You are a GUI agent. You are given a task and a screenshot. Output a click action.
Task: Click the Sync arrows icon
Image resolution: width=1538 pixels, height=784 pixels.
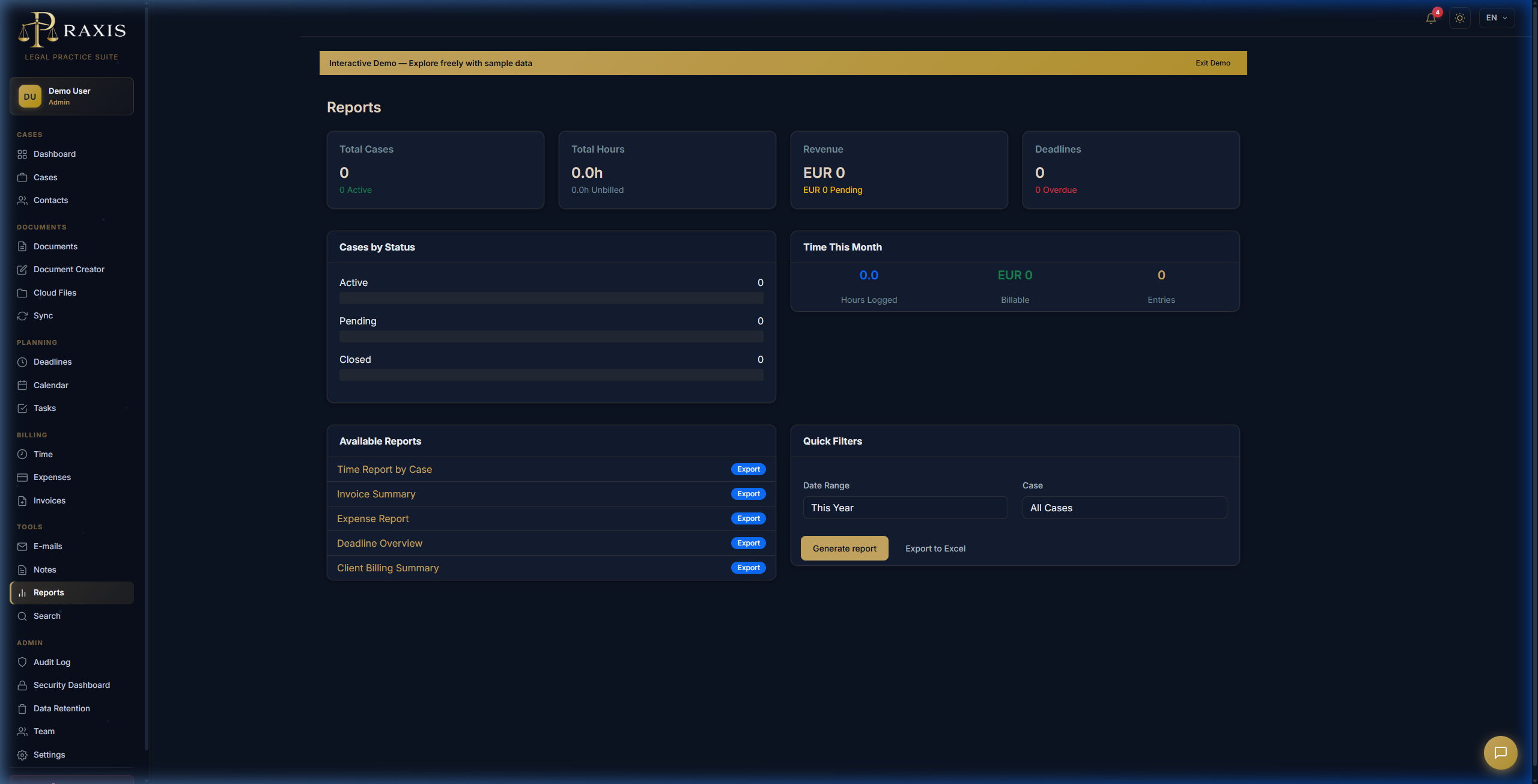coord(22,316)
